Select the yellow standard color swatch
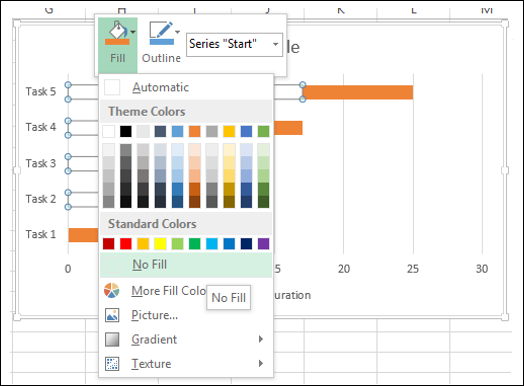 pos(160,244)
